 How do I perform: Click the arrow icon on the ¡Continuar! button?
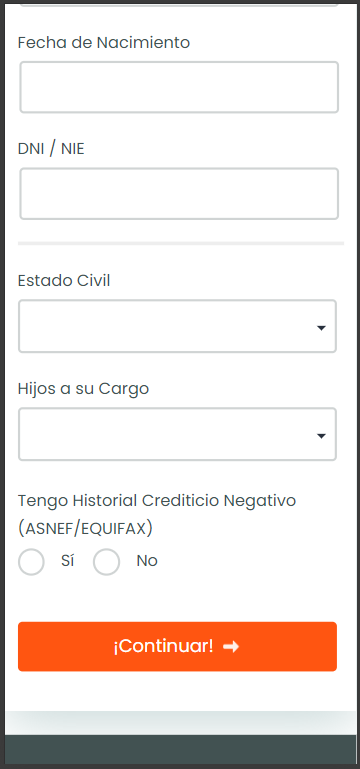pyautogui.click(x=231, y=647)
